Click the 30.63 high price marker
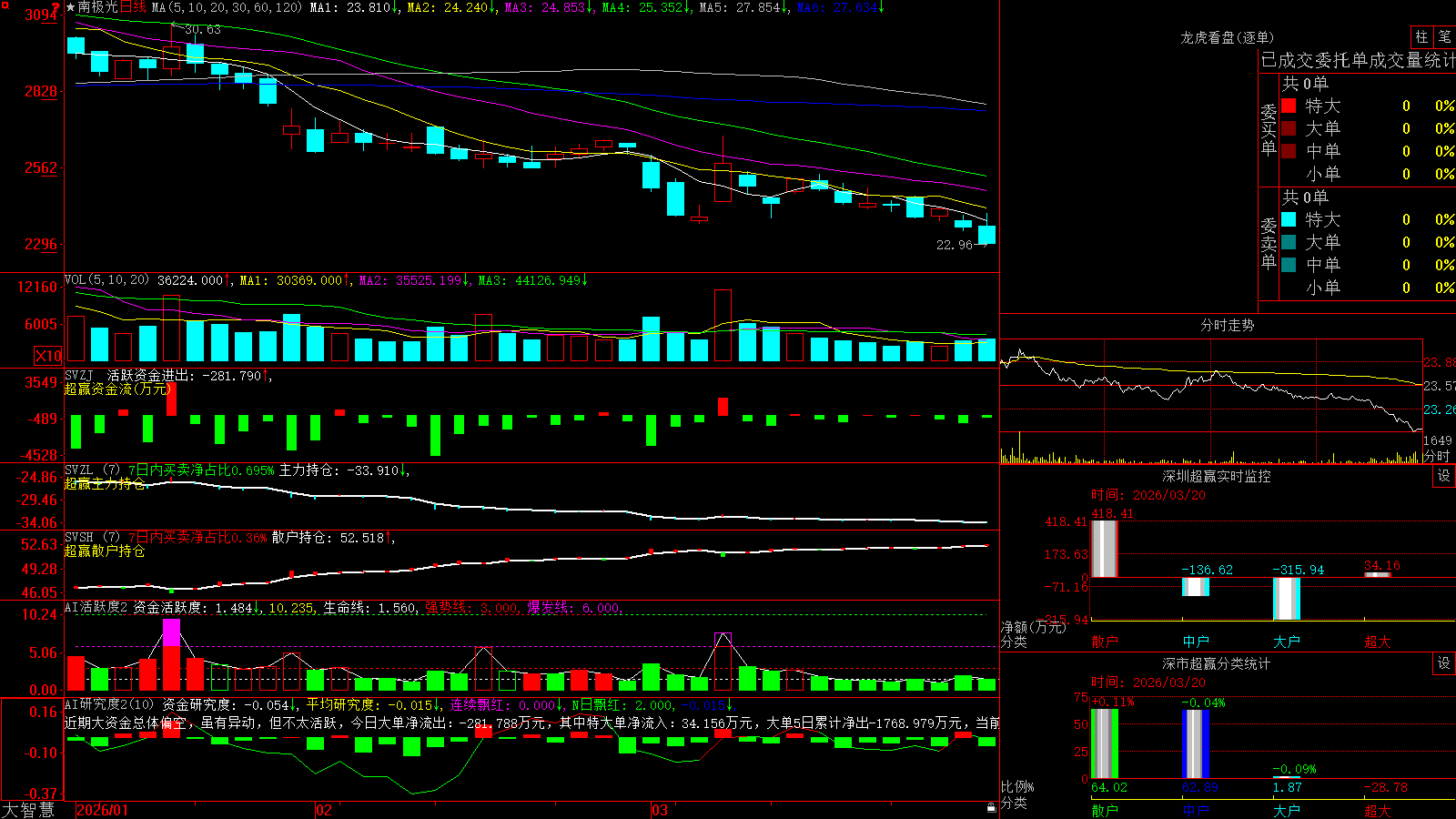1456x819 pixels. 202,29
